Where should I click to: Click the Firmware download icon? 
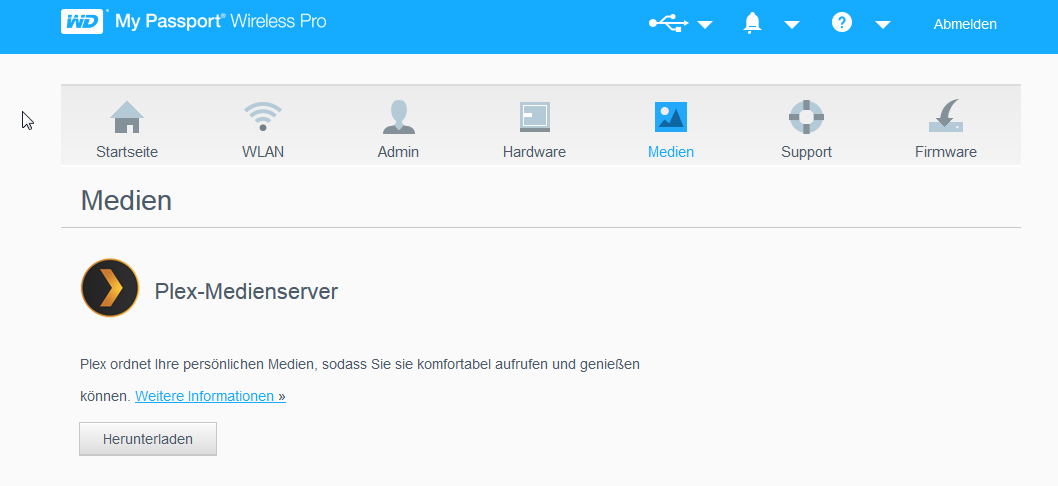[x=946, y=116]
